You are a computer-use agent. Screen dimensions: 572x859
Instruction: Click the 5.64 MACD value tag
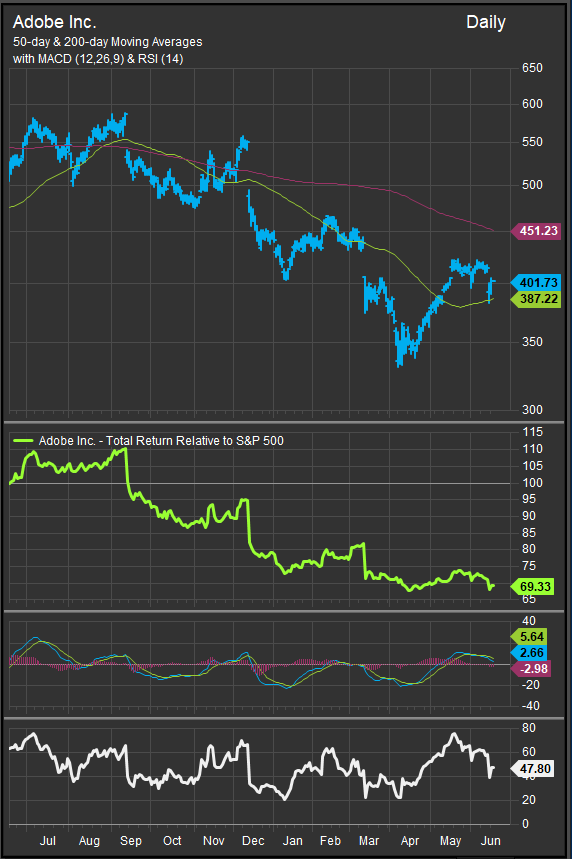529,637
